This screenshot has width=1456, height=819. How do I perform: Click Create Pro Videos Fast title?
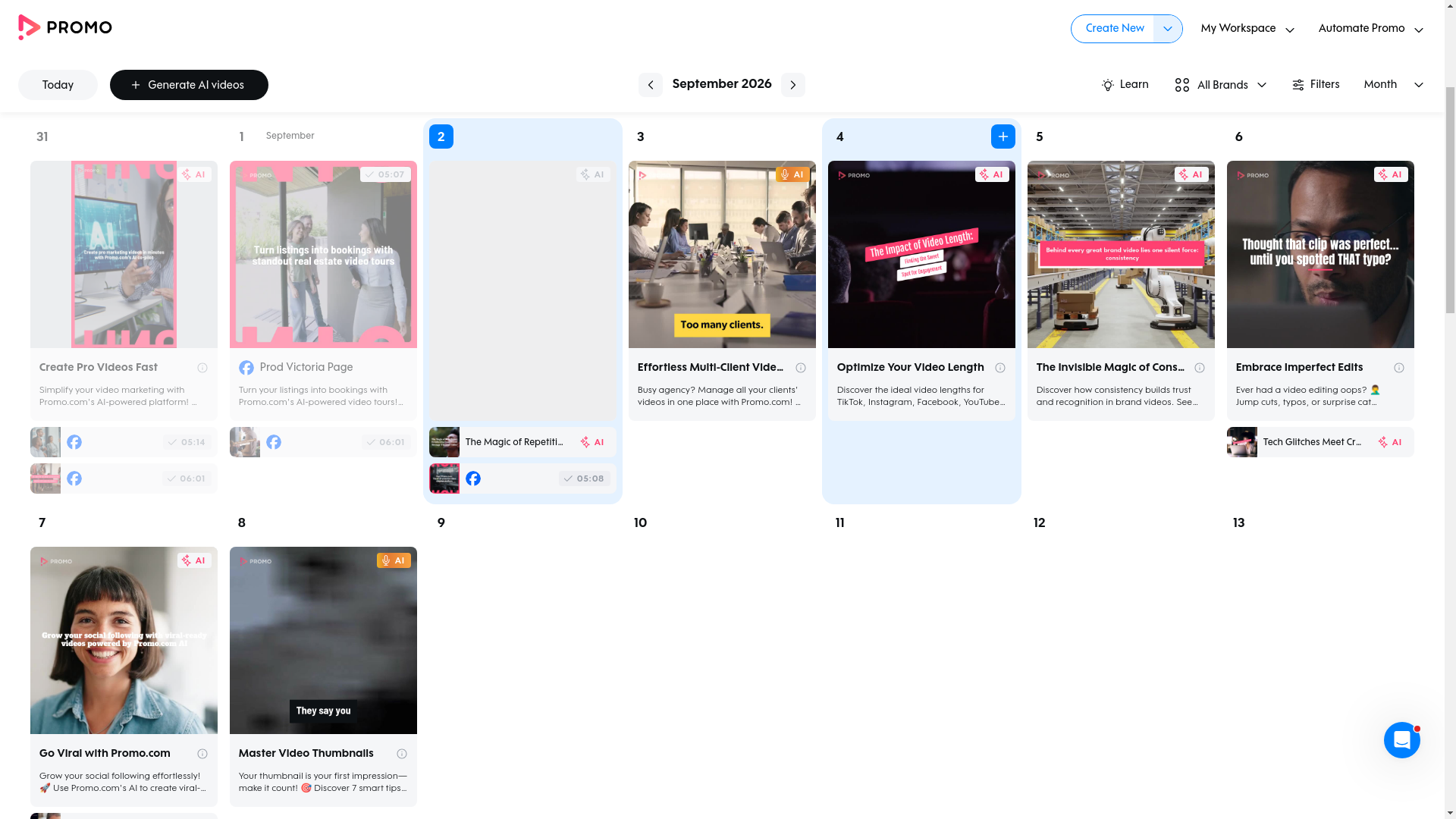[99, 368]
